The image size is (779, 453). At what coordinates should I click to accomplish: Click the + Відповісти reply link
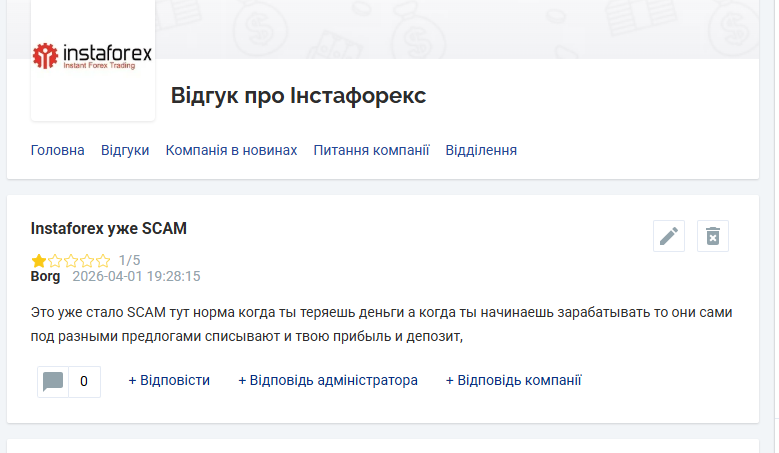169,380
